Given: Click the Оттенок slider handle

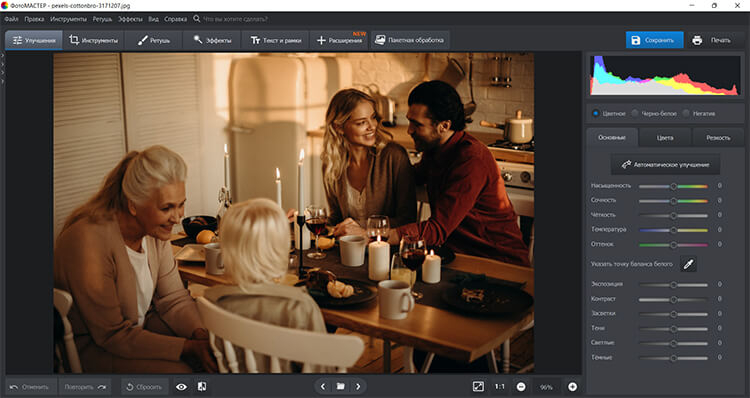Looking at the screenshot, I should pos(673,245).
